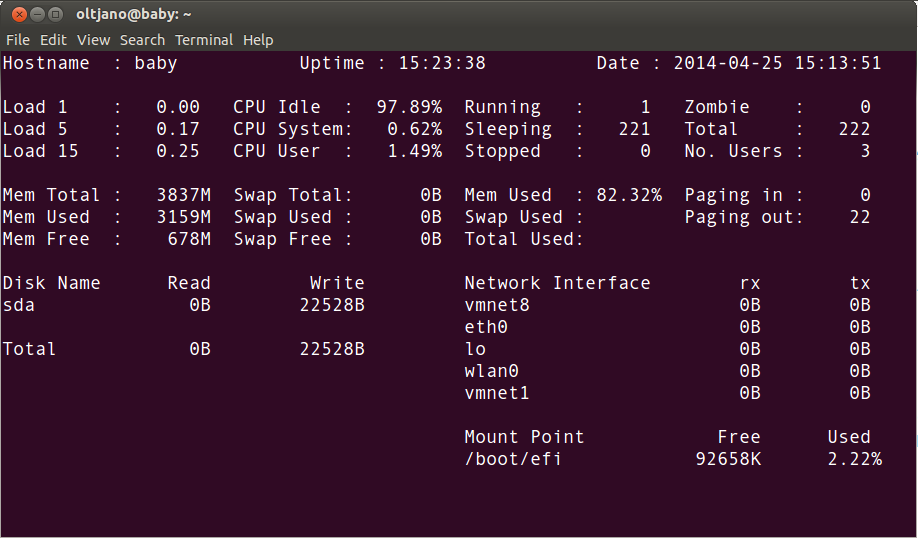Open the Edit menu
The width and height of the screenshot is (918, 539).
[x=53, y=40]
